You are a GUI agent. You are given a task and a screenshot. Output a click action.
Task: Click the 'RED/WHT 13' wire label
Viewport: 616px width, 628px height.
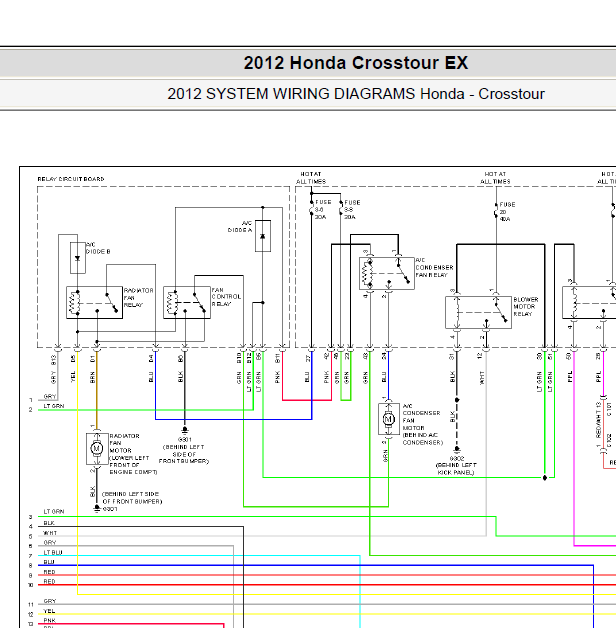click(598, 420)
